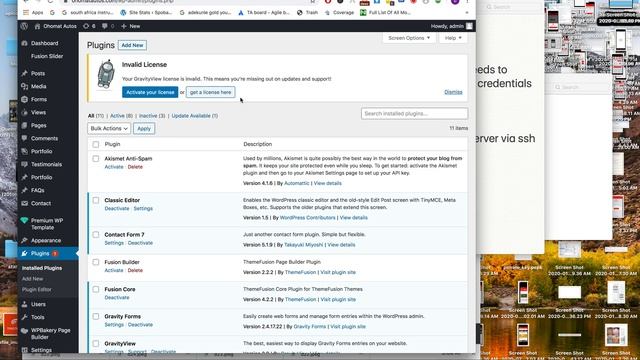
Task: Open the Add New submenu item
Action: coord(33,279)
